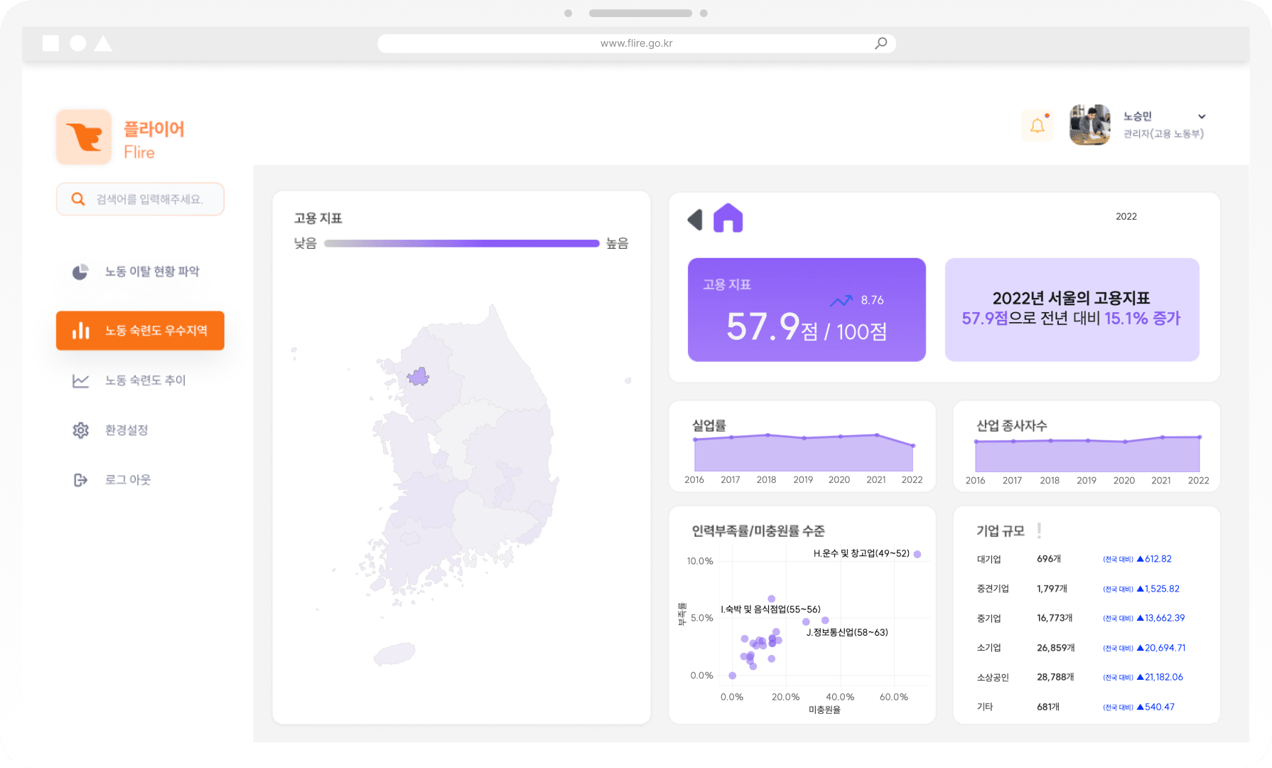Click the 소기업 value 26,859개
This screenshot has width=1272, height=768.
[x=1055, y=648]
